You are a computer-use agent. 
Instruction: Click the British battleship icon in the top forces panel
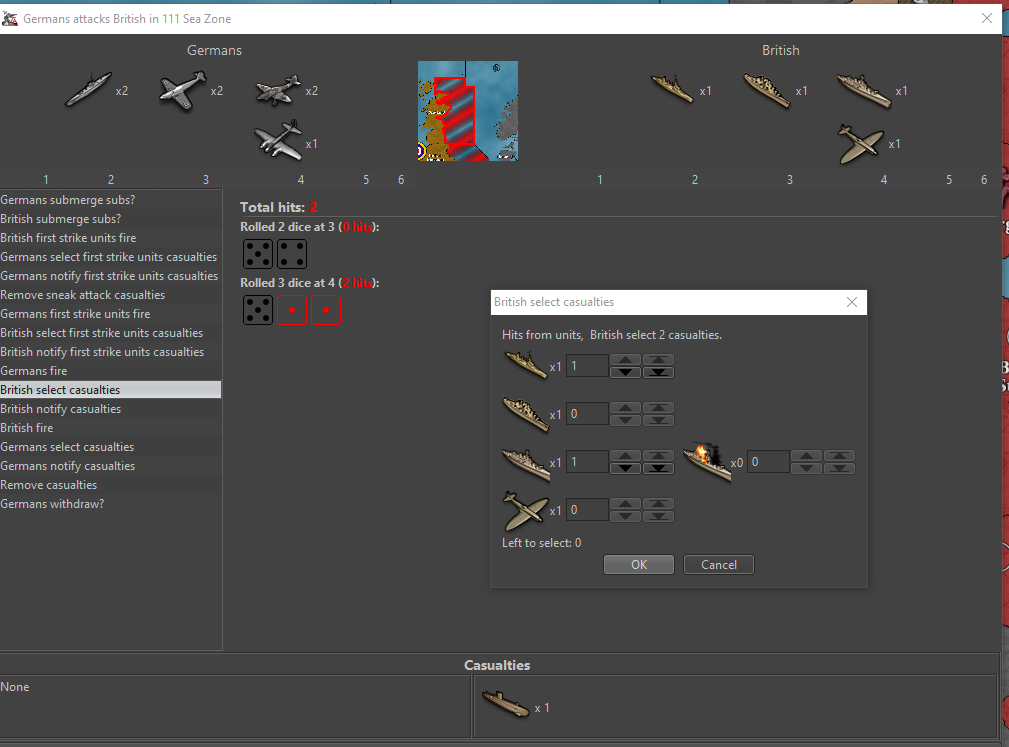pyautogui.click(x=863, y=90)
